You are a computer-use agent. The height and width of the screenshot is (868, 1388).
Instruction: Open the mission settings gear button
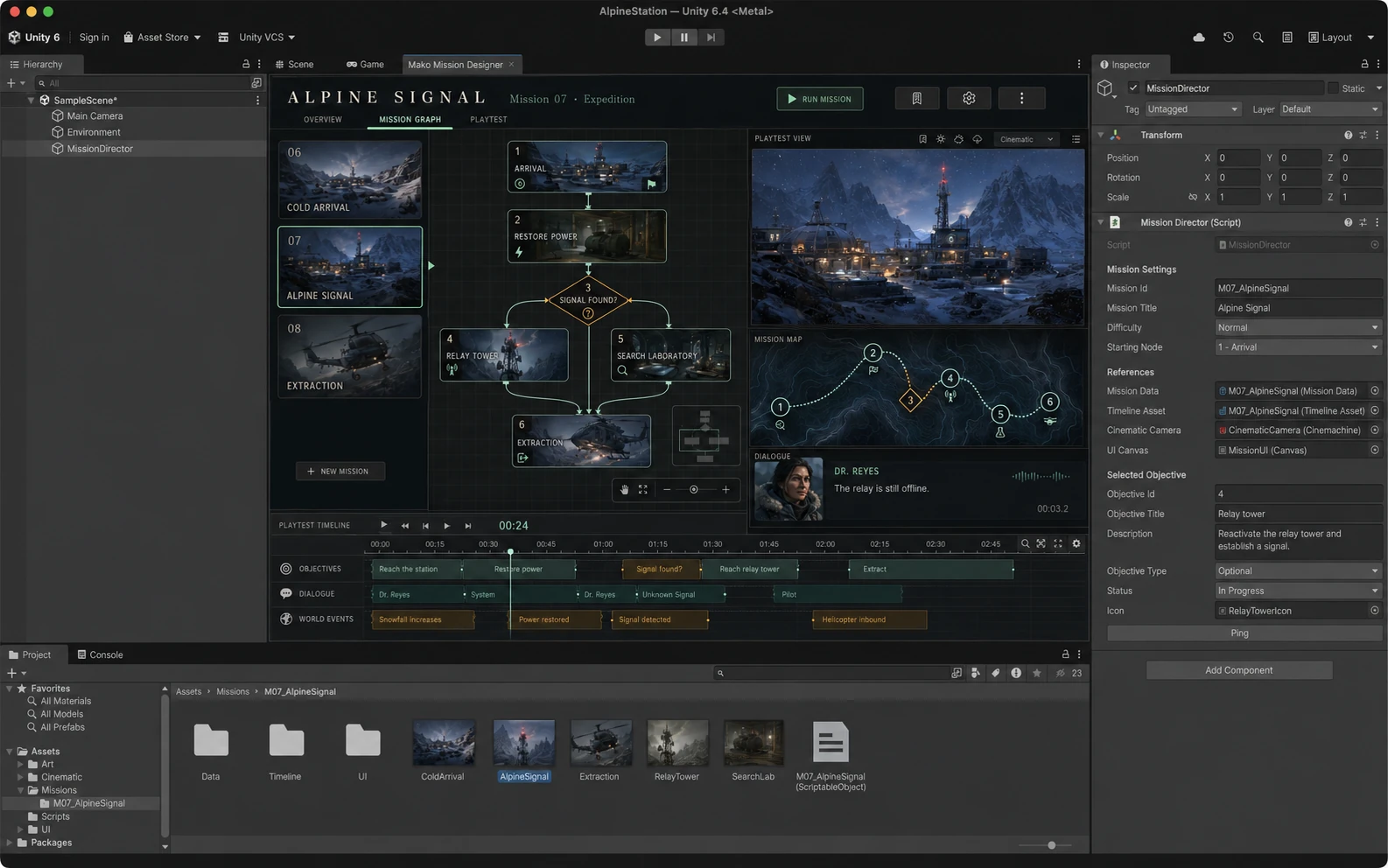click(969, 99)
